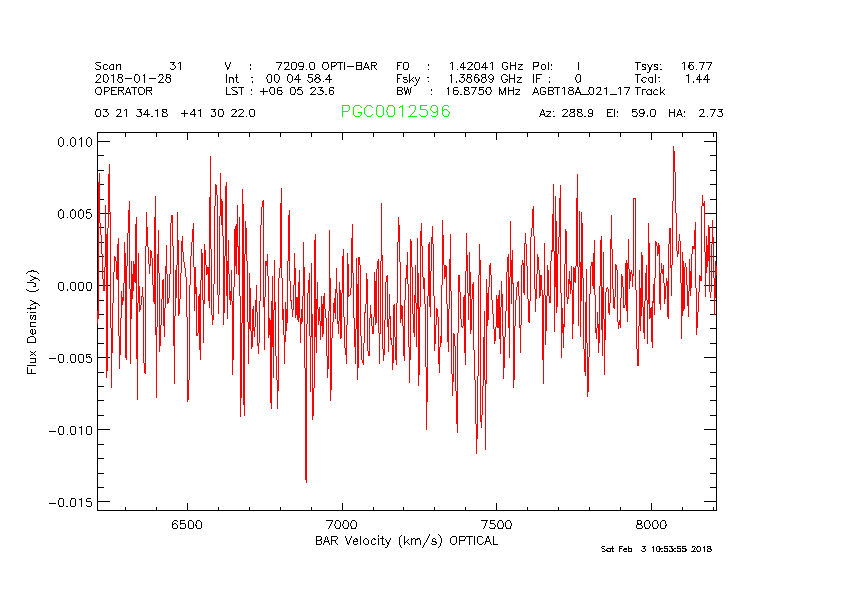
Task: Select the Scan 31 label
Action: point(138,66)
